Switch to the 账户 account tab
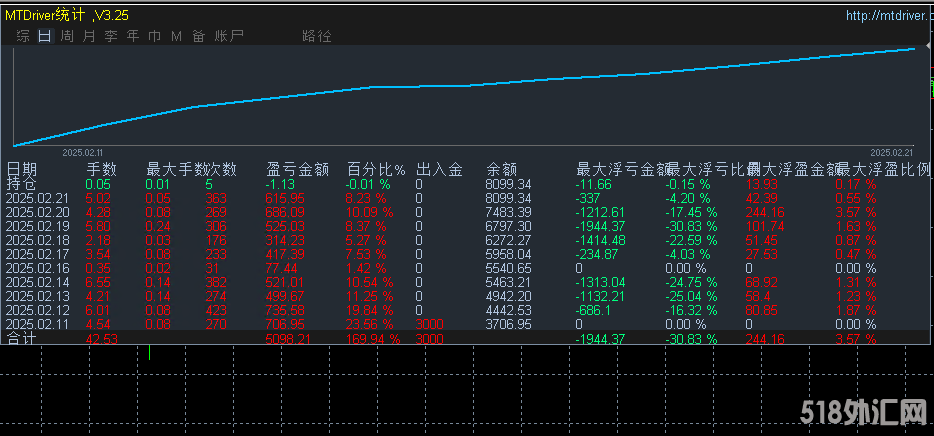The image size is (934, 436). pos(229,36)
